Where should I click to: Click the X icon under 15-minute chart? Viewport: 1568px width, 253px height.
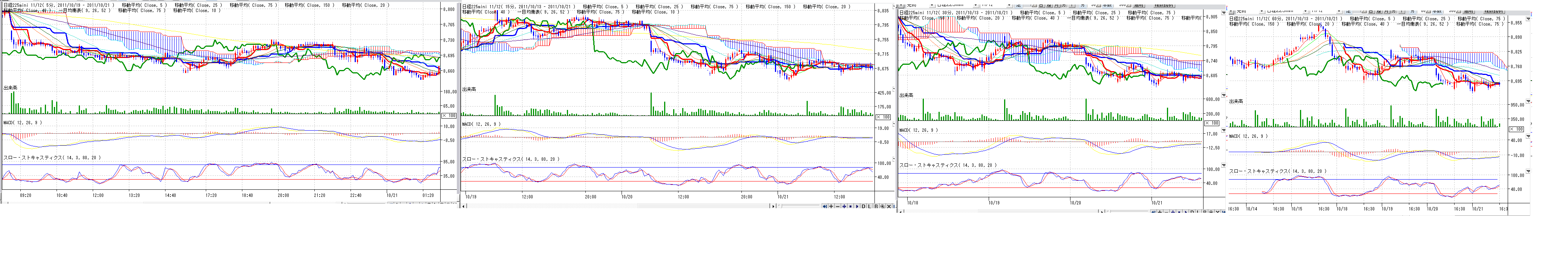pos(889,206)
